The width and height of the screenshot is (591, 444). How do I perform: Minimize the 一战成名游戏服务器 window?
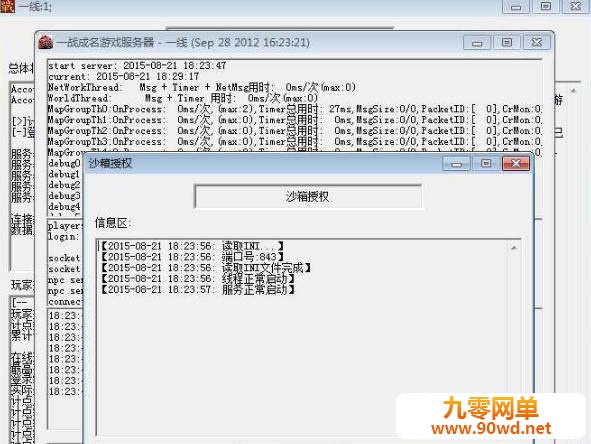477,43
